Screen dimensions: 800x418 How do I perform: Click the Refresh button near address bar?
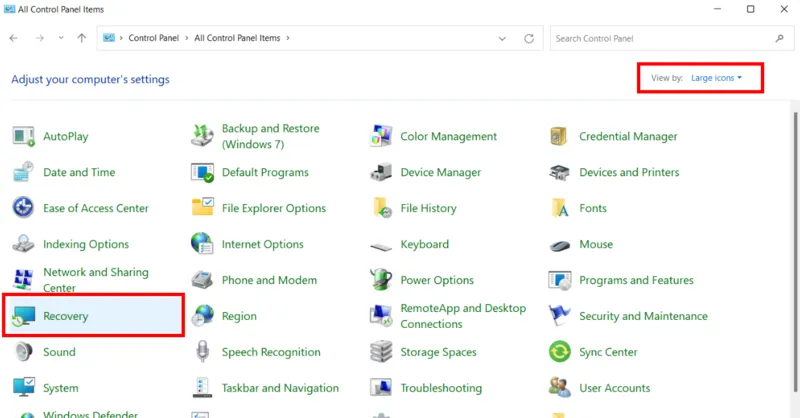pyautogui.click(x=528, y=38)
